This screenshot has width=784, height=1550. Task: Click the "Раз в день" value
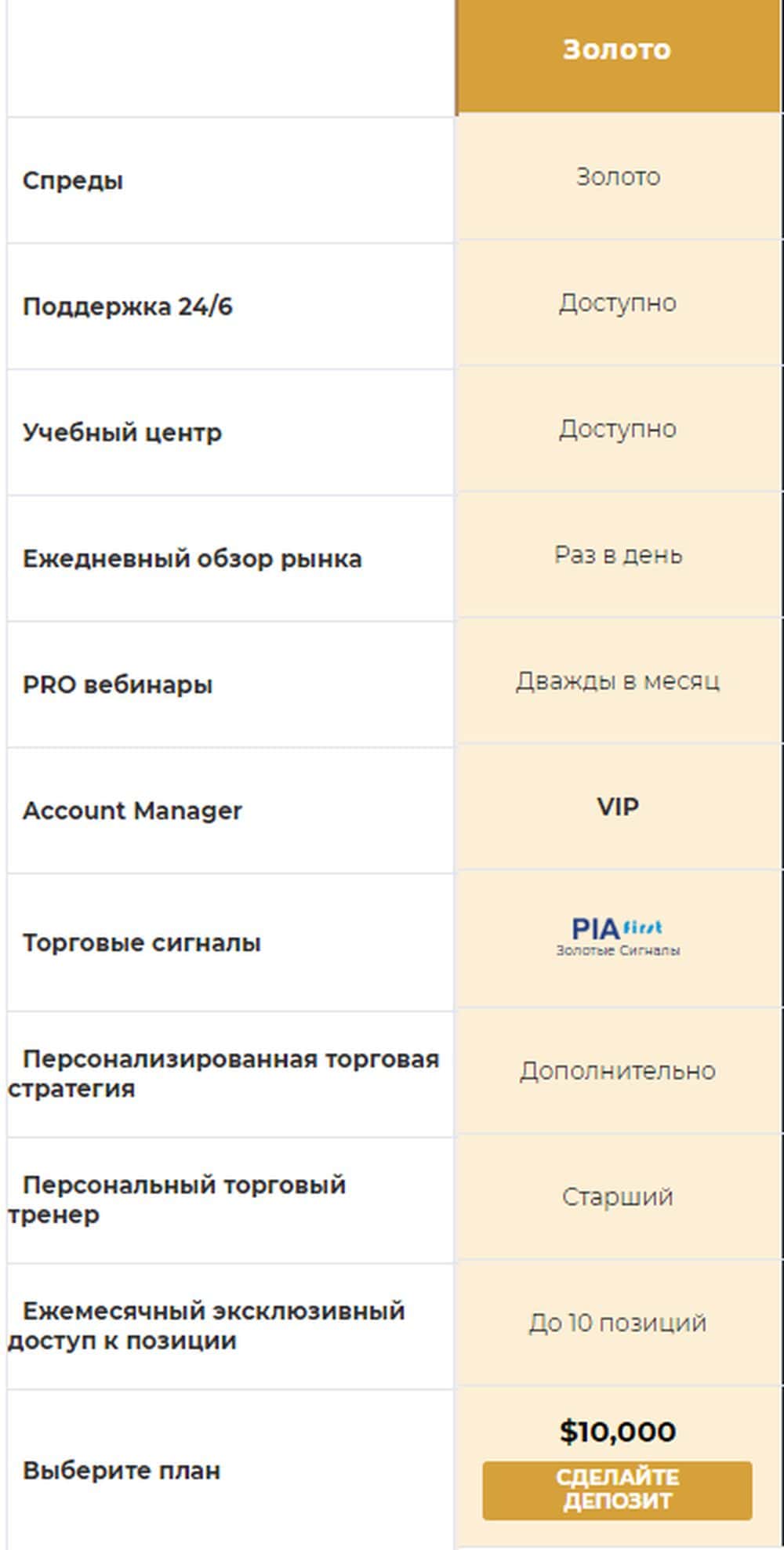618,555
